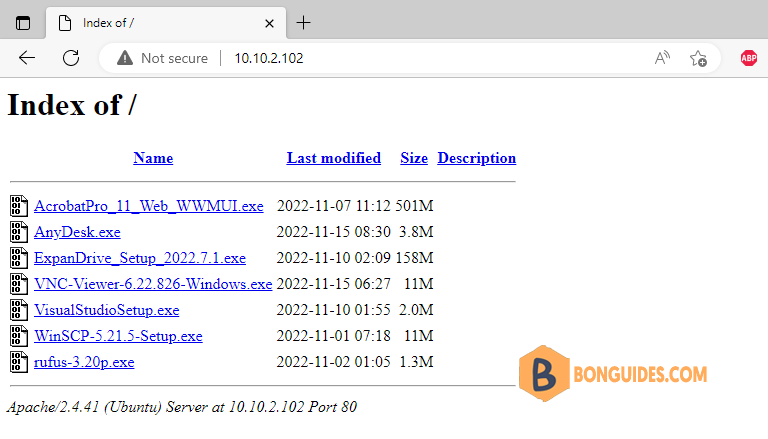Screen dimensions: 768x439
Task: Click the 501M size value
Action: (414, 206)
